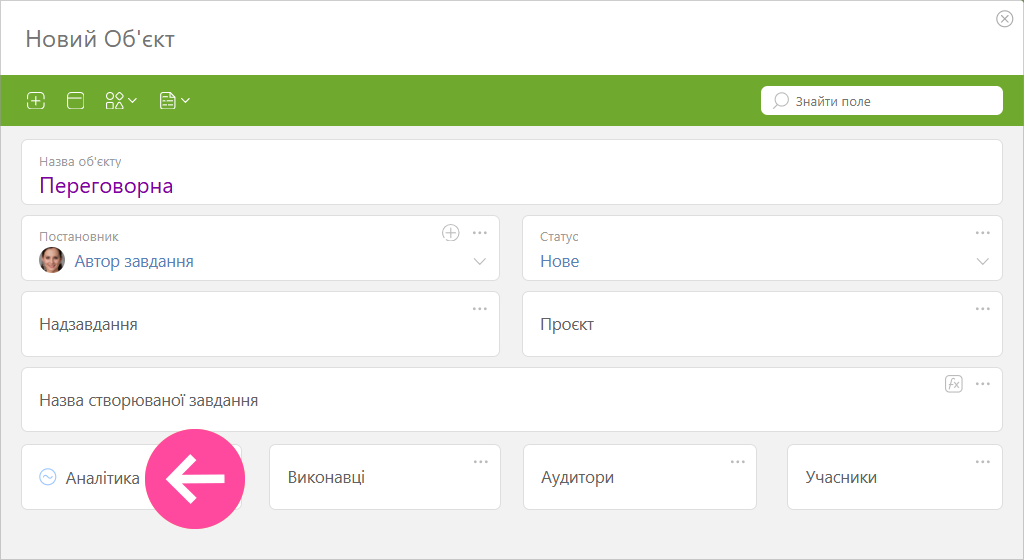
Task: Open three-dot menu of Аудитори field
Action: click(x=738, y=461)
